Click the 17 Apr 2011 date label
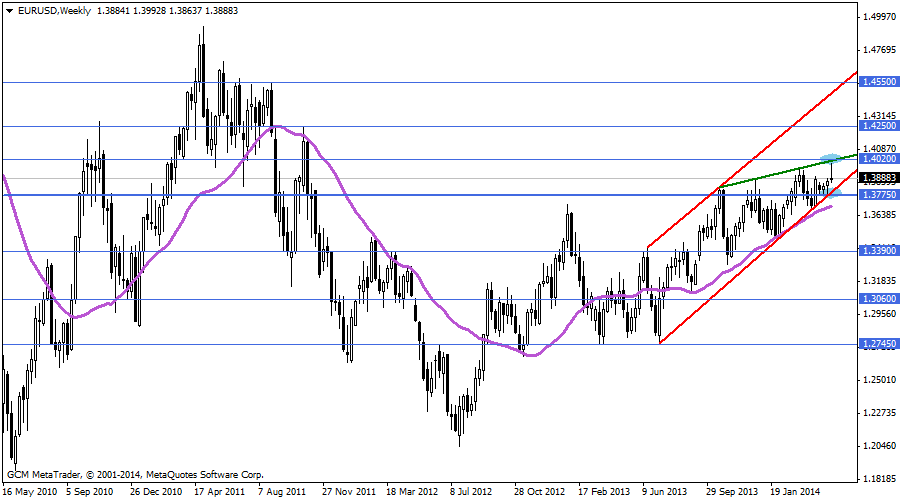Image resolution: width=900 pixels, height=500 pixels. pos(220,492)
